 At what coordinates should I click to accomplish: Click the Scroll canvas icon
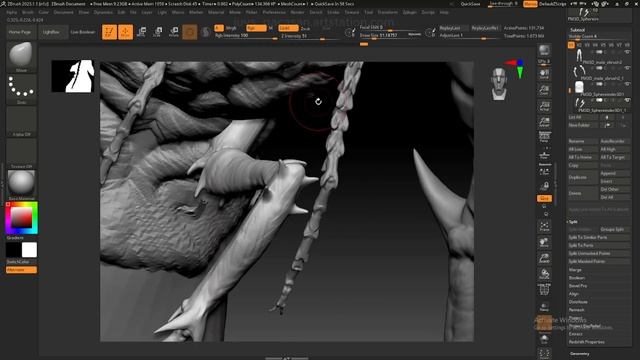click(x=544, y=74)
